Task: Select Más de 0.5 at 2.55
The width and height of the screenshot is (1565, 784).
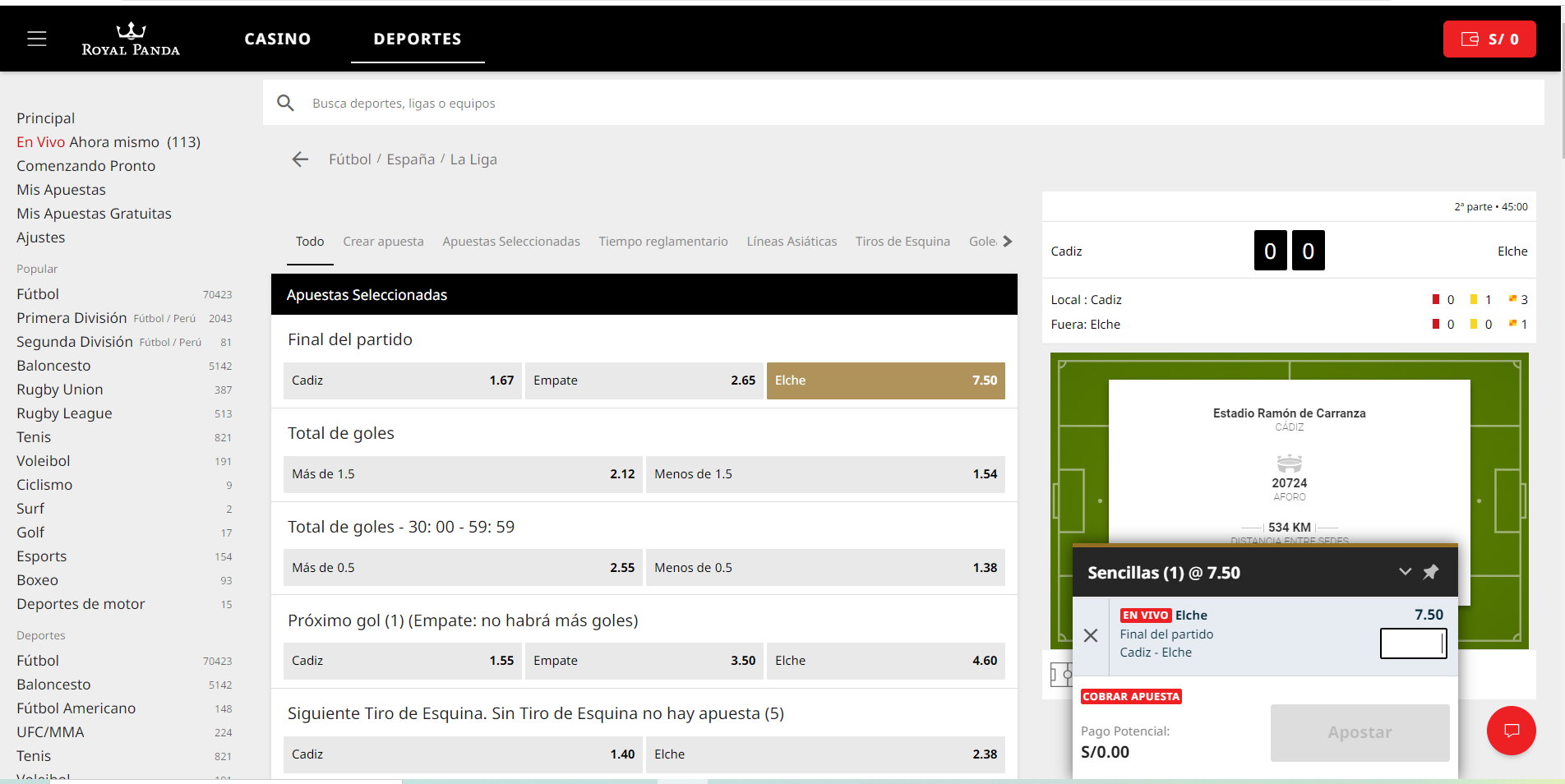Action: point(463,568)
